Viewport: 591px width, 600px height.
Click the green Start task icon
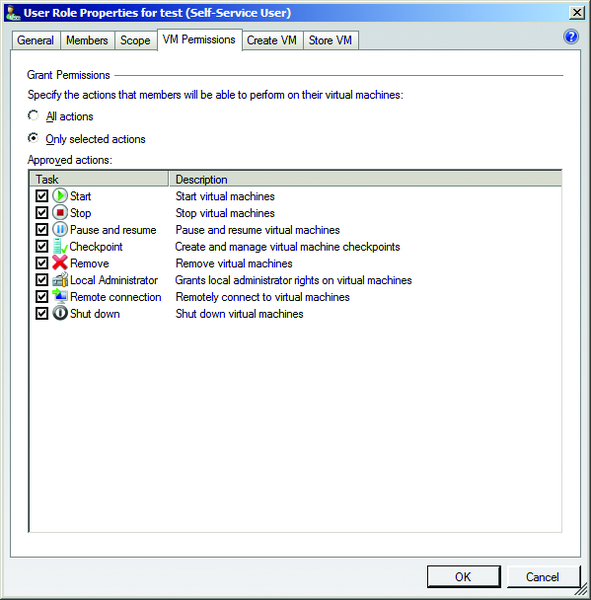click(60, 196)
